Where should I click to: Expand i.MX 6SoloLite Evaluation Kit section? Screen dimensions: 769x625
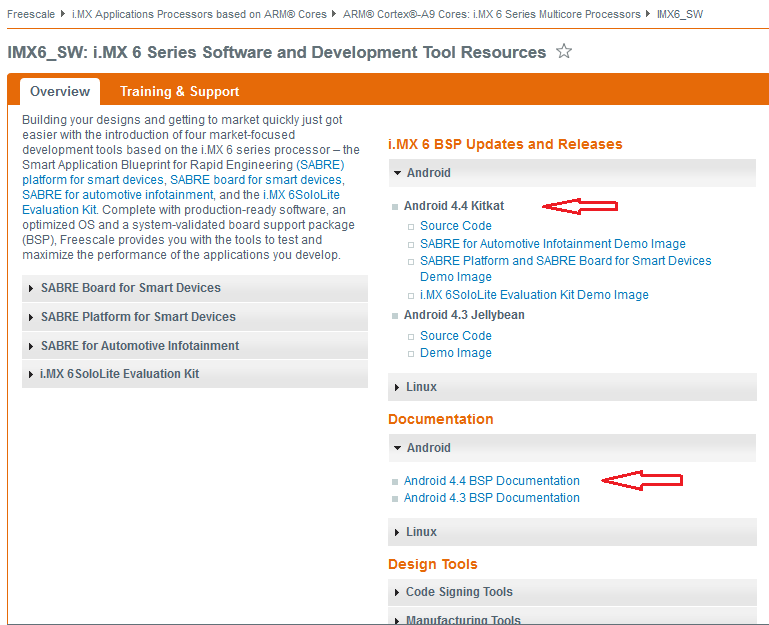click(195, 374)
